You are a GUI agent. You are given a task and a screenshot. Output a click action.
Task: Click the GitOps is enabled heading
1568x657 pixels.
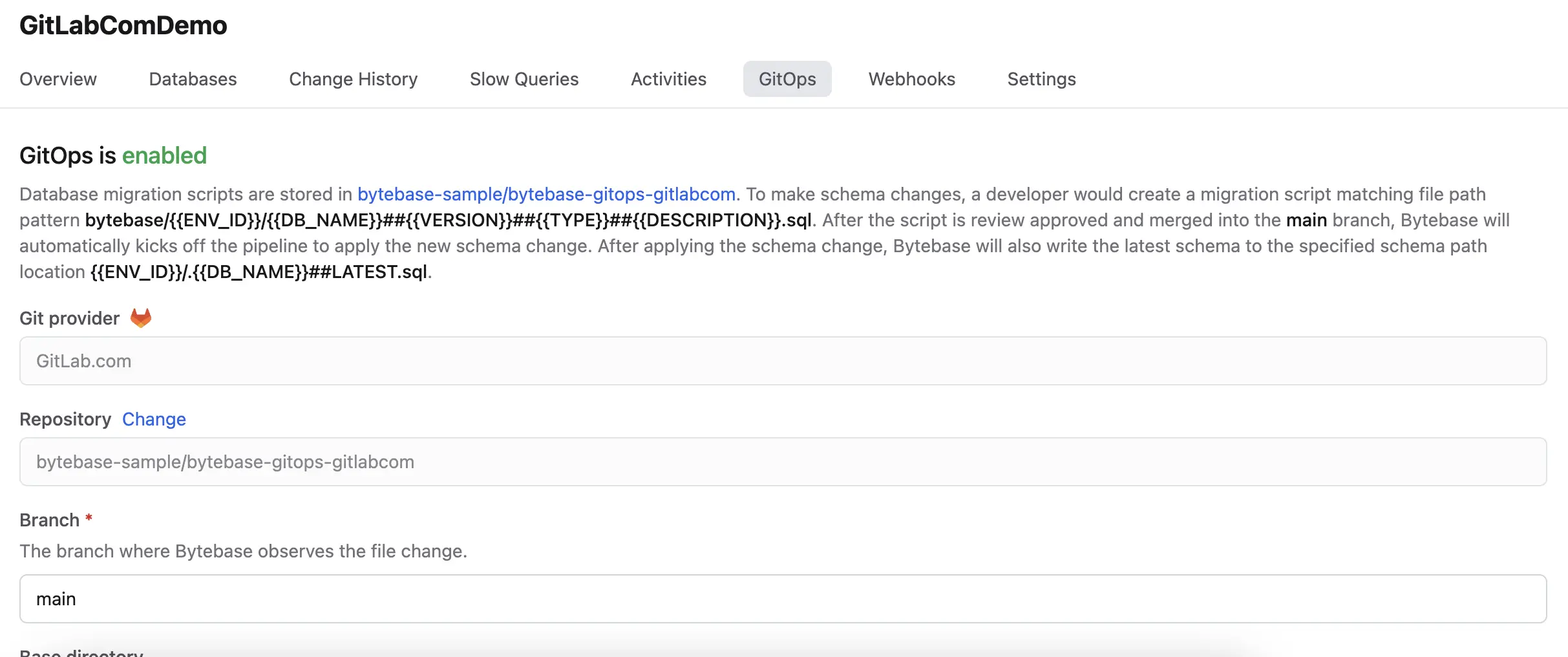coord(113,155)
